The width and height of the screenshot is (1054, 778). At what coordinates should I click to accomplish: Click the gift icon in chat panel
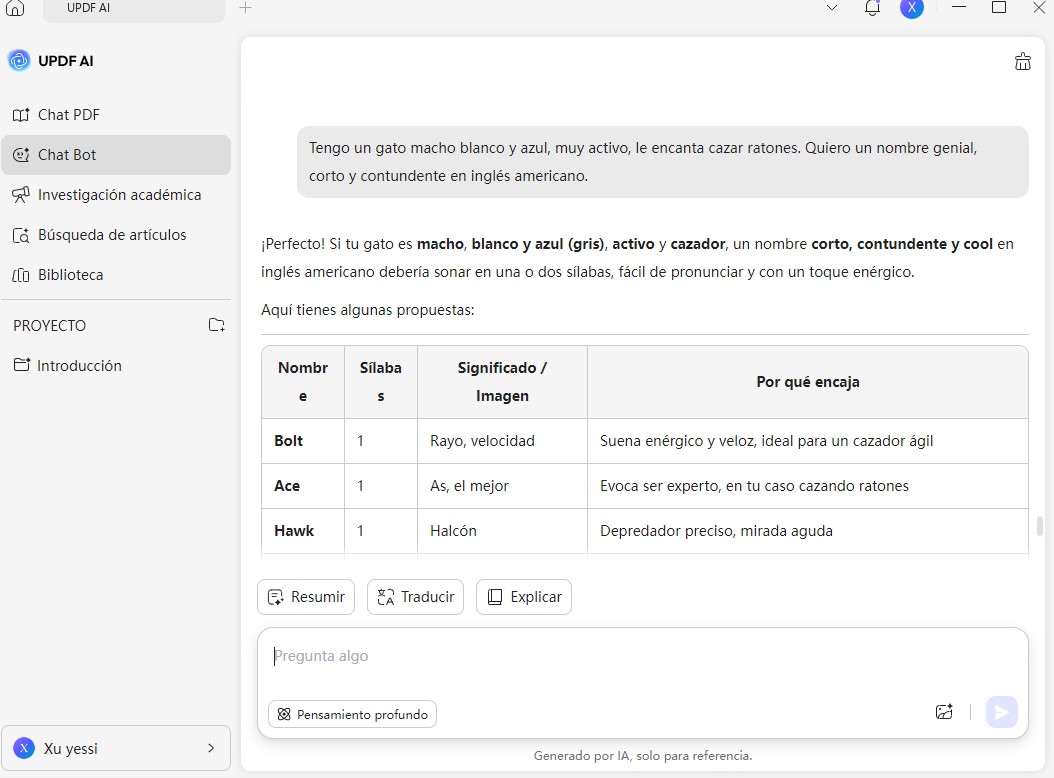tap(1022, 62)
